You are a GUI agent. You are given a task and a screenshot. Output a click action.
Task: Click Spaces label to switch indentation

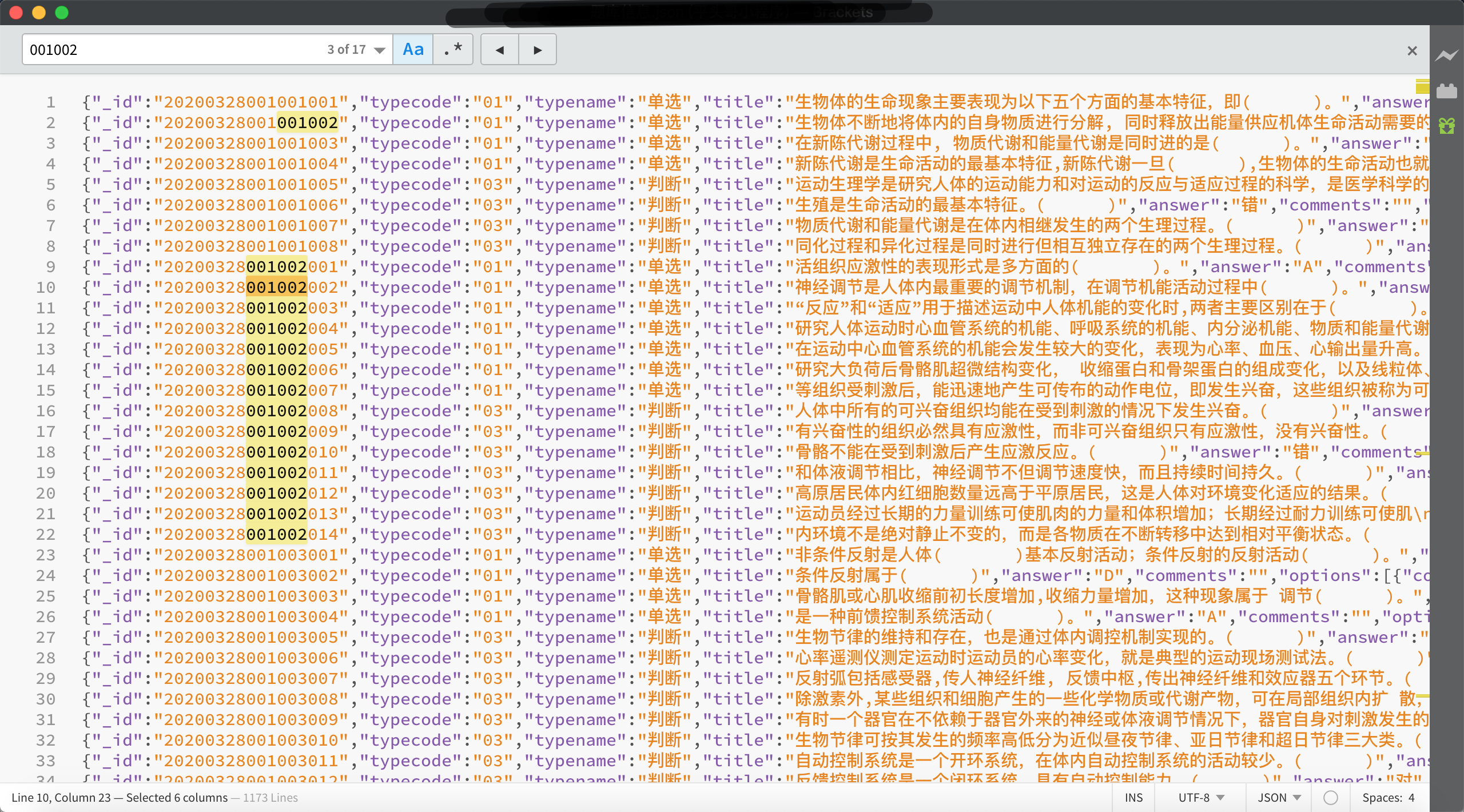coord(1381,798)
